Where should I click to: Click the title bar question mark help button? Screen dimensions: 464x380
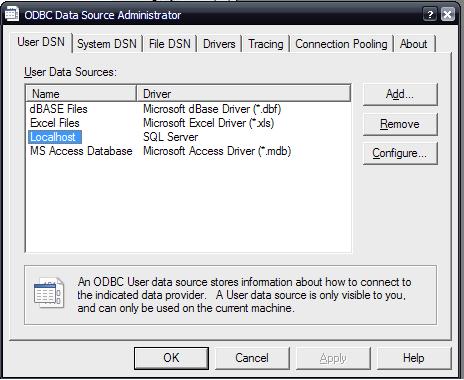click(x=430, y=14)
